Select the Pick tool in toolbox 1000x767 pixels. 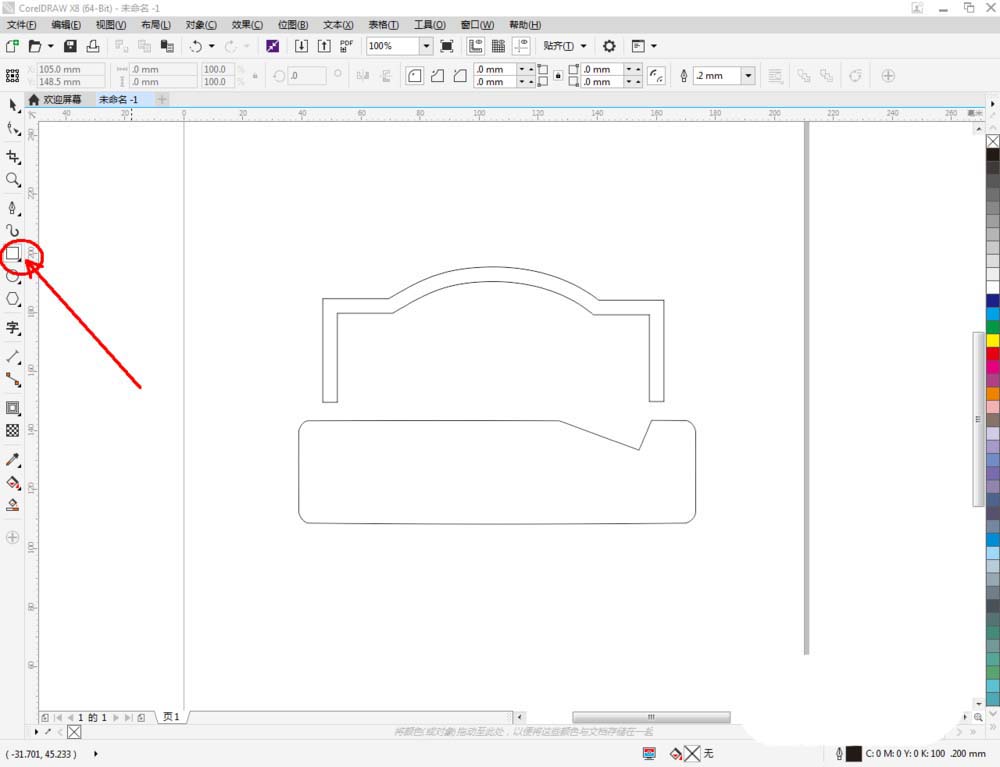pos(13,105)
